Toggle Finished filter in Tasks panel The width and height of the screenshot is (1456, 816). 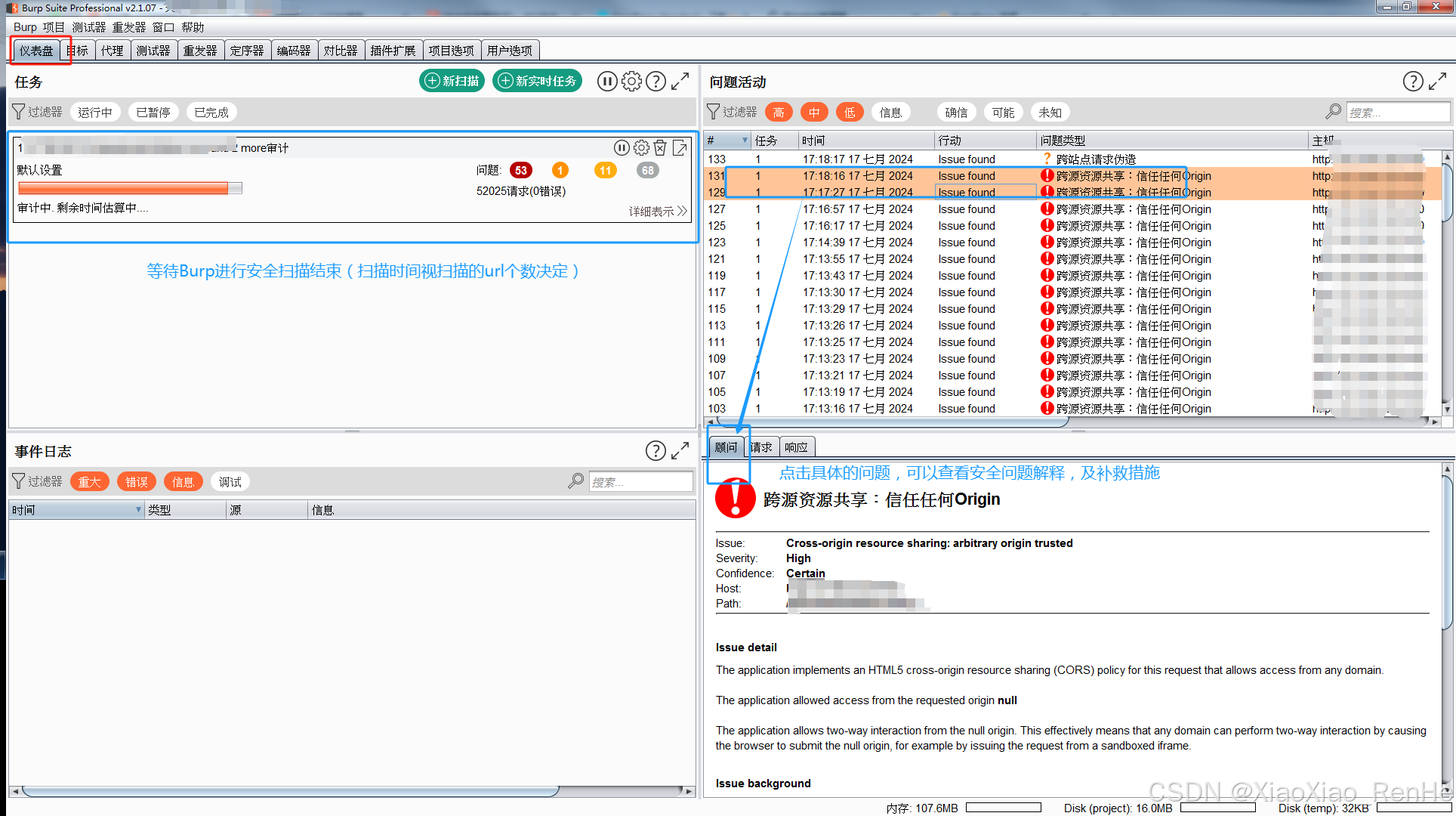point(211,112)
